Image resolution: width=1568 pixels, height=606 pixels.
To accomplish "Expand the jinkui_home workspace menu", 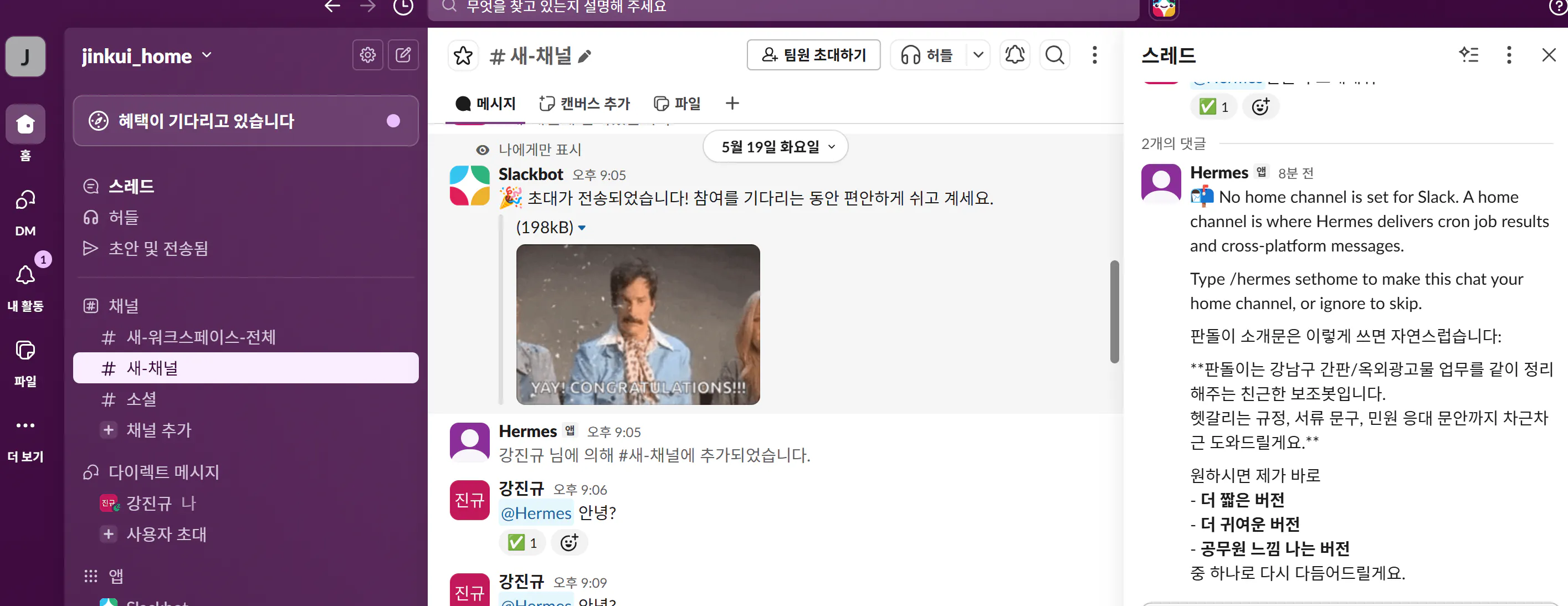I will [147, 56].
